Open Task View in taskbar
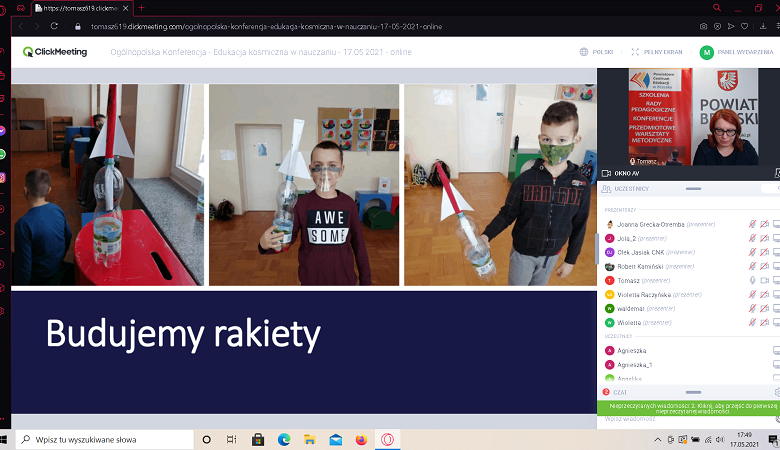The height and width of the screenshot is (450, 780). point(231,440)
